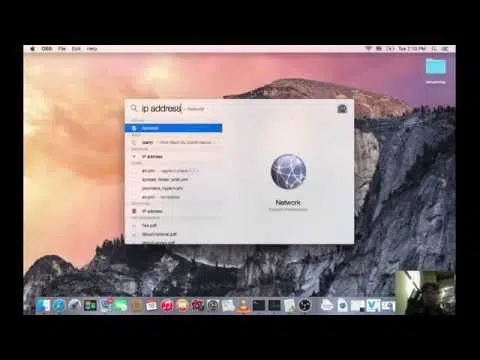Open Calendar from the Dock
Viewport: 480px width, 360px height.
click(x=151, y=305)
